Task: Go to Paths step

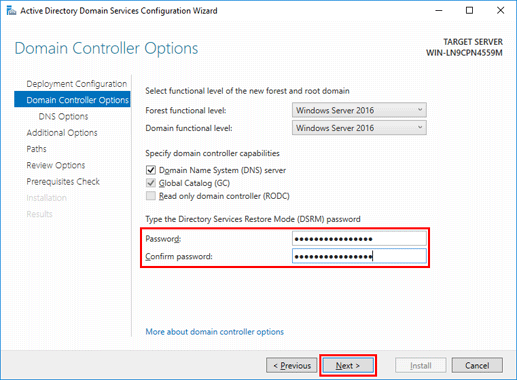Action: coord(36,149)
